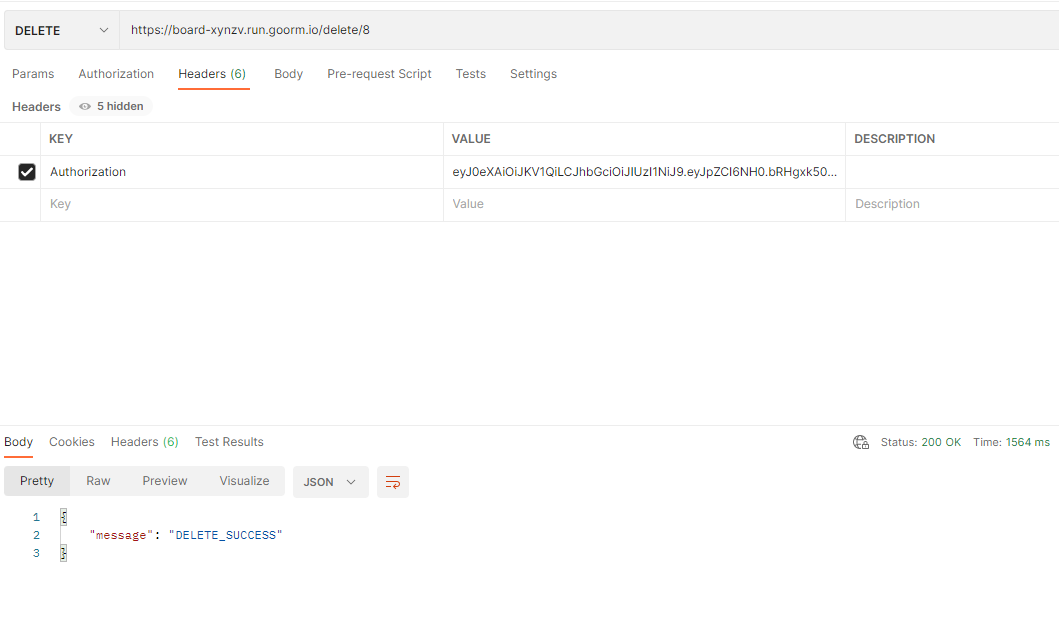The image size is (1059, 626).
Task: Open the Tests tab
Action: pos(471,74)
